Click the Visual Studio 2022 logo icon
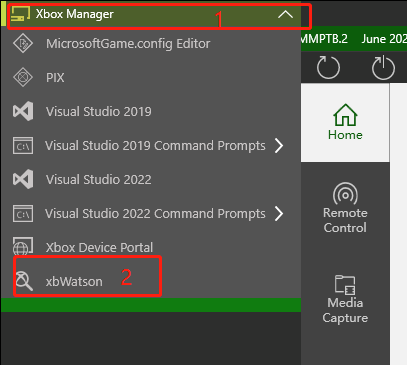This screenshot has height=365, width=407. click(23, 179)
